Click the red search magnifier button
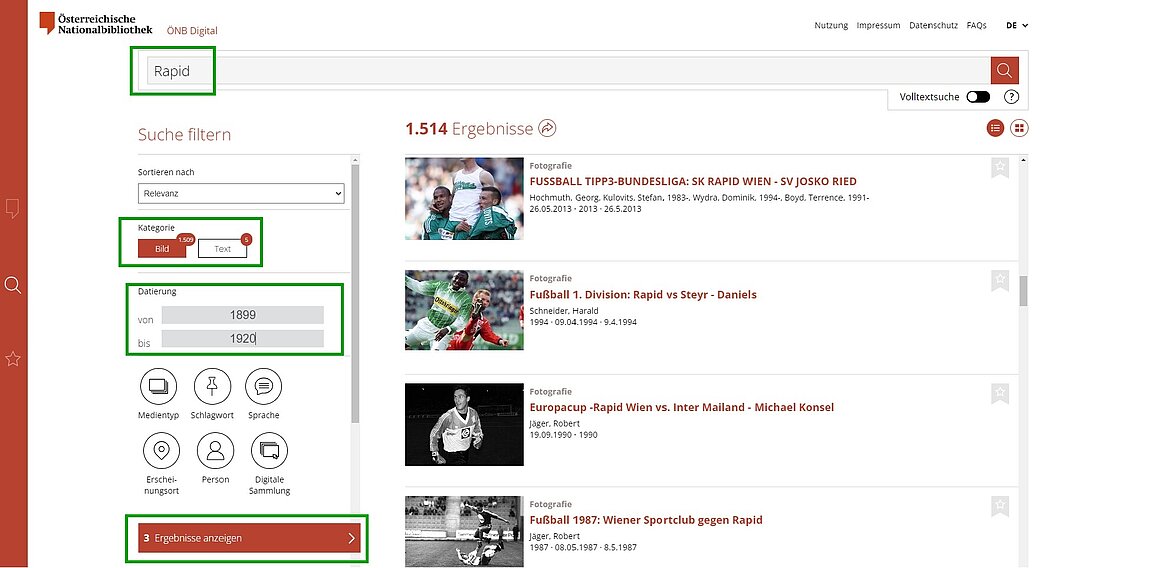Screen dimensions: 1150x568 coord(1004,70)
